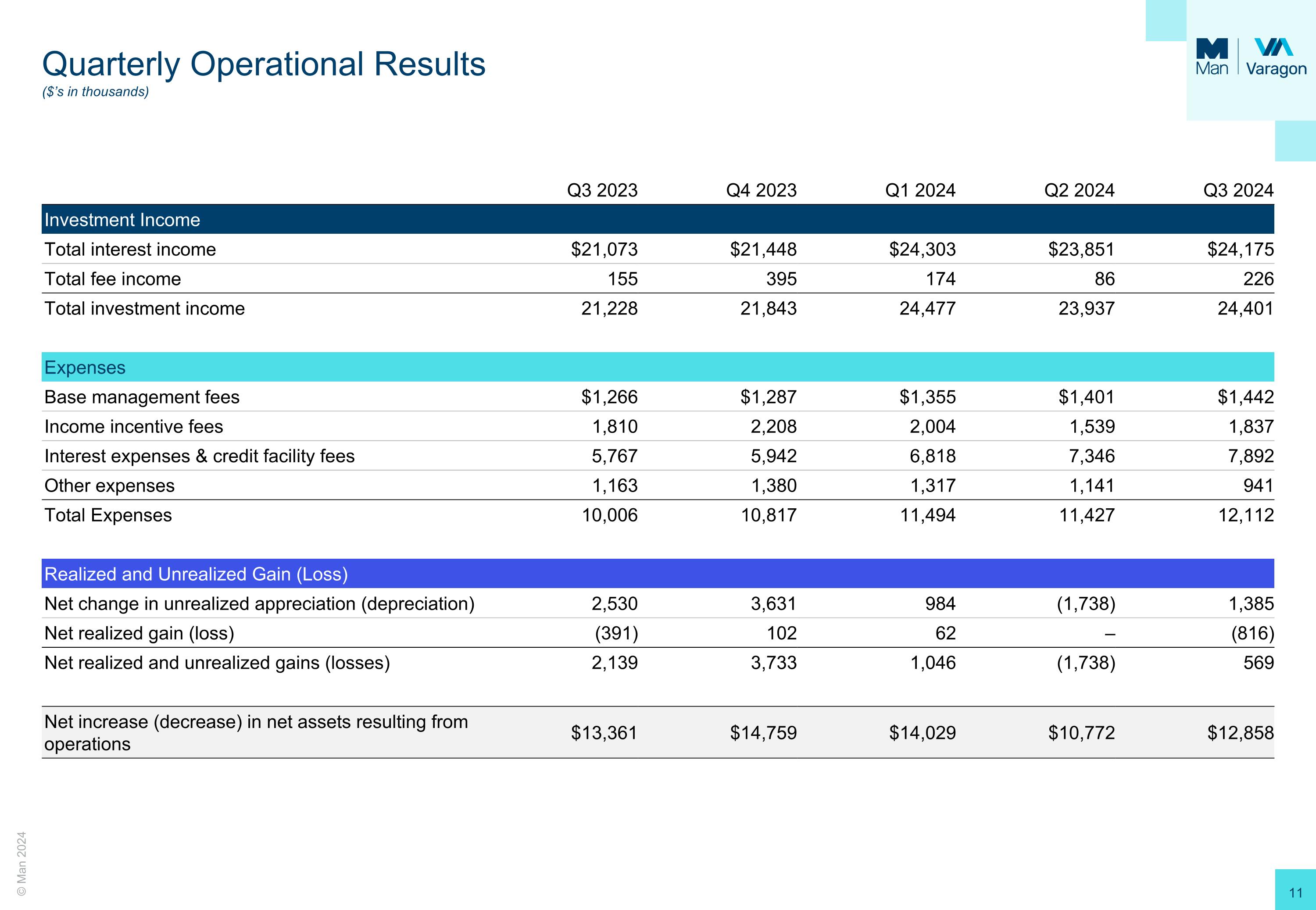Viewport: 1316px width, 910px height.
Task: Select the 'Quarterly Operational Results' title
Action: [x=264, y=64]
